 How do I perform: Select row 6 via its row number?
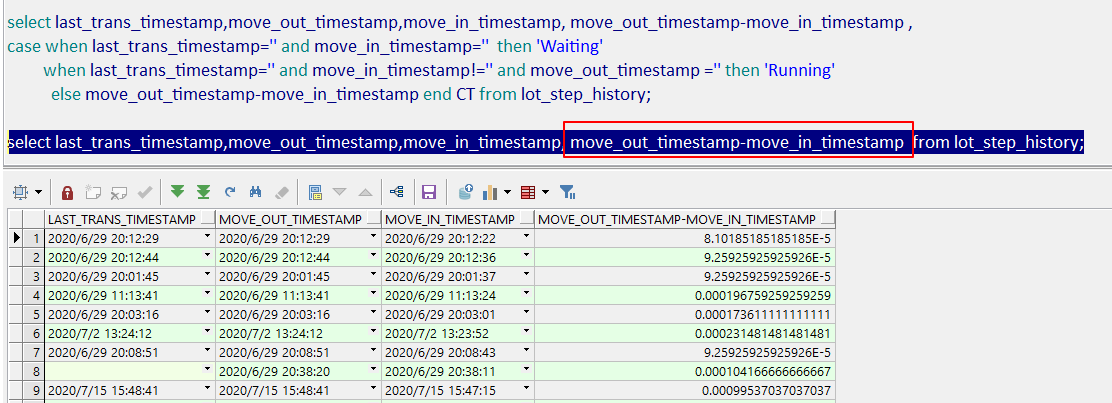pos(33,333)
